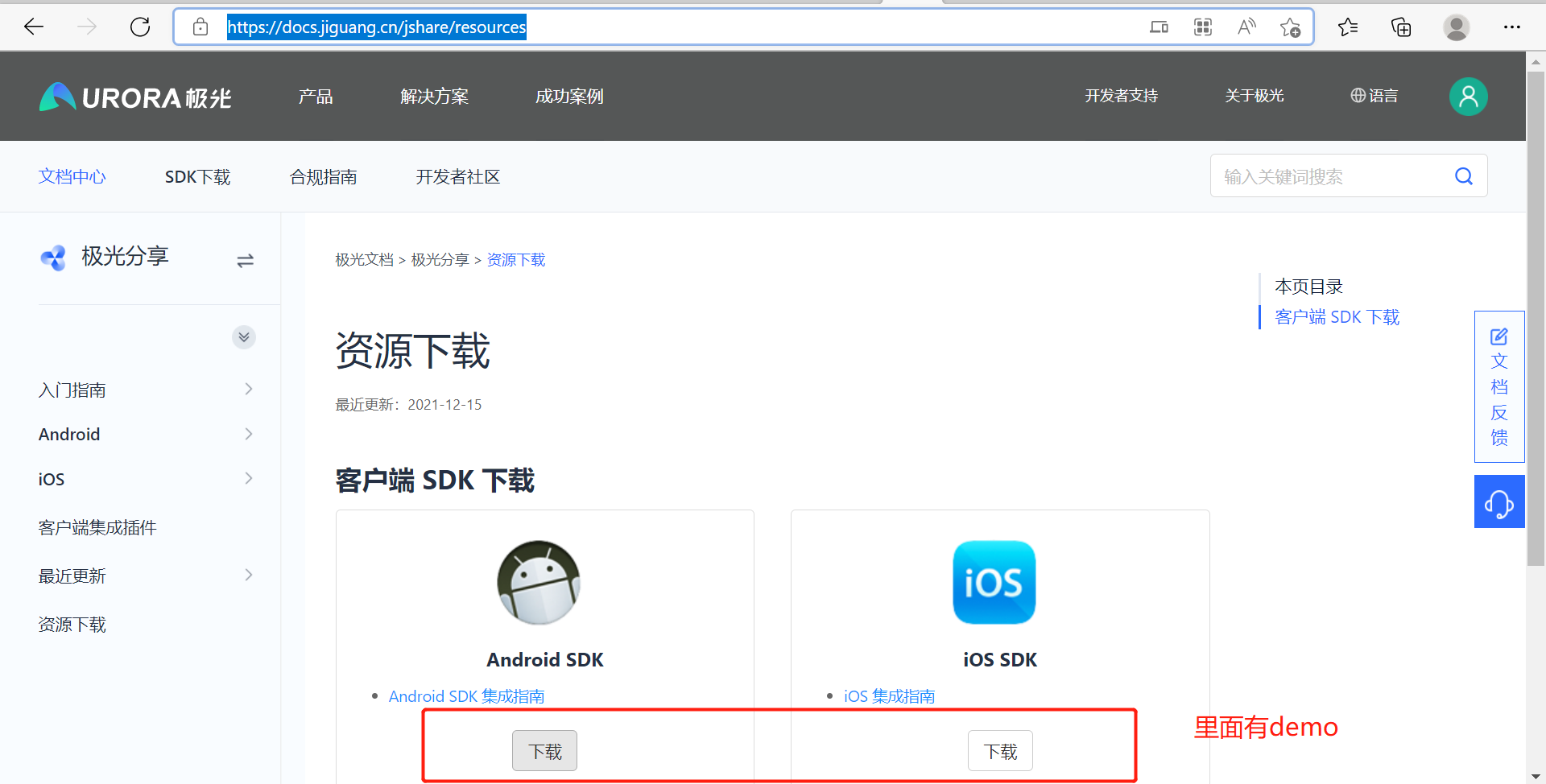Add this page to favorites star icon
The width and height of the screenshot is (1546, 784).
point(1290,27)
